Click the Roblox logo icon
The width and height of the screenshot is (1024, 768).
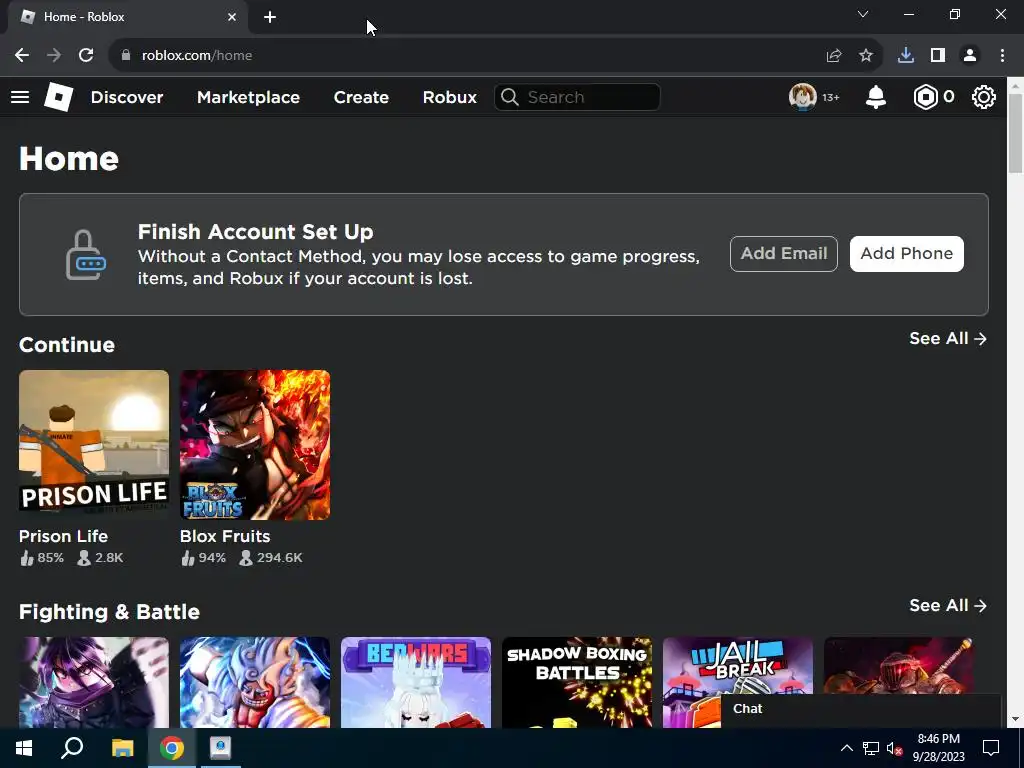58,97
